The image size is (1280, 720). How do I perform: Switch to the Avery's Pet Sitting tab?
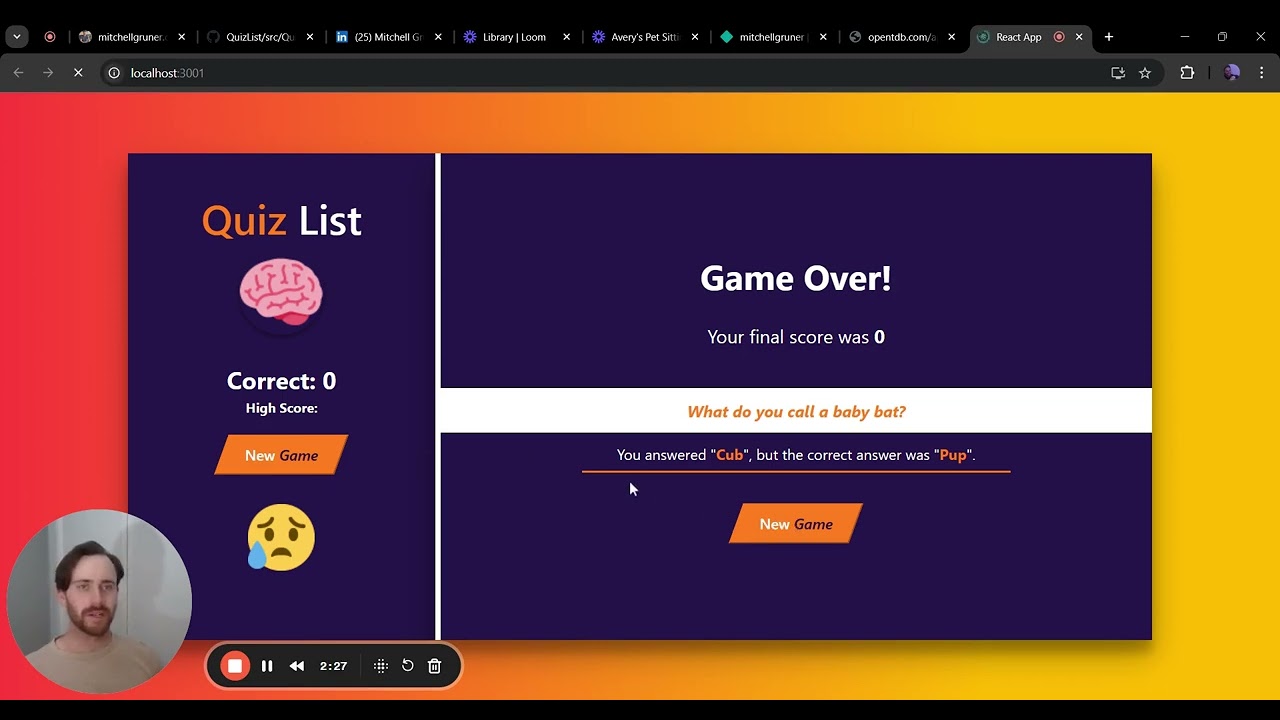pyautogui.click(x=644, y=37)
